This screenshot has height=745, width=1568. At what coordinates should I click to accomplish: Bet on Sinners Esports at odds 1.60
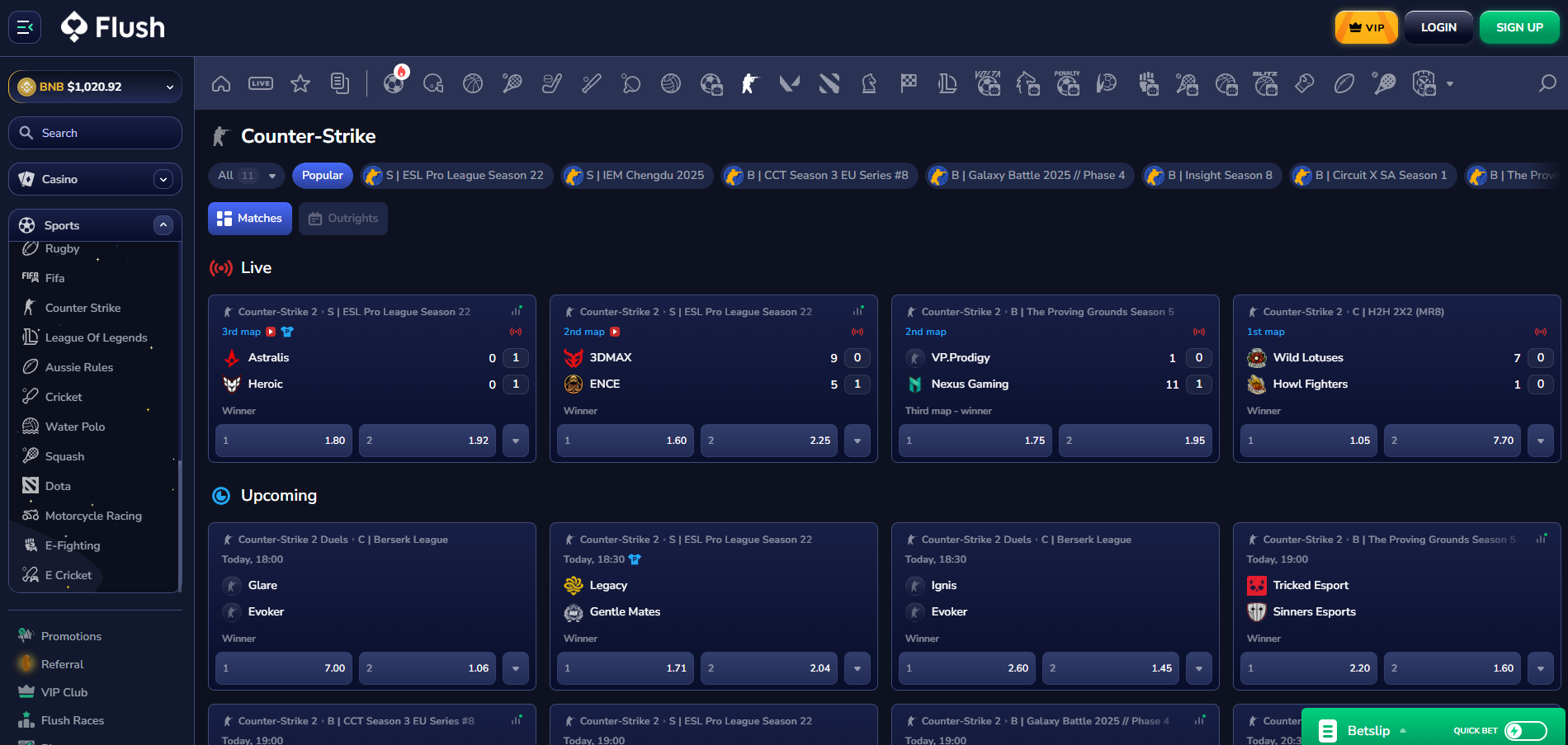pos(1452,668)
